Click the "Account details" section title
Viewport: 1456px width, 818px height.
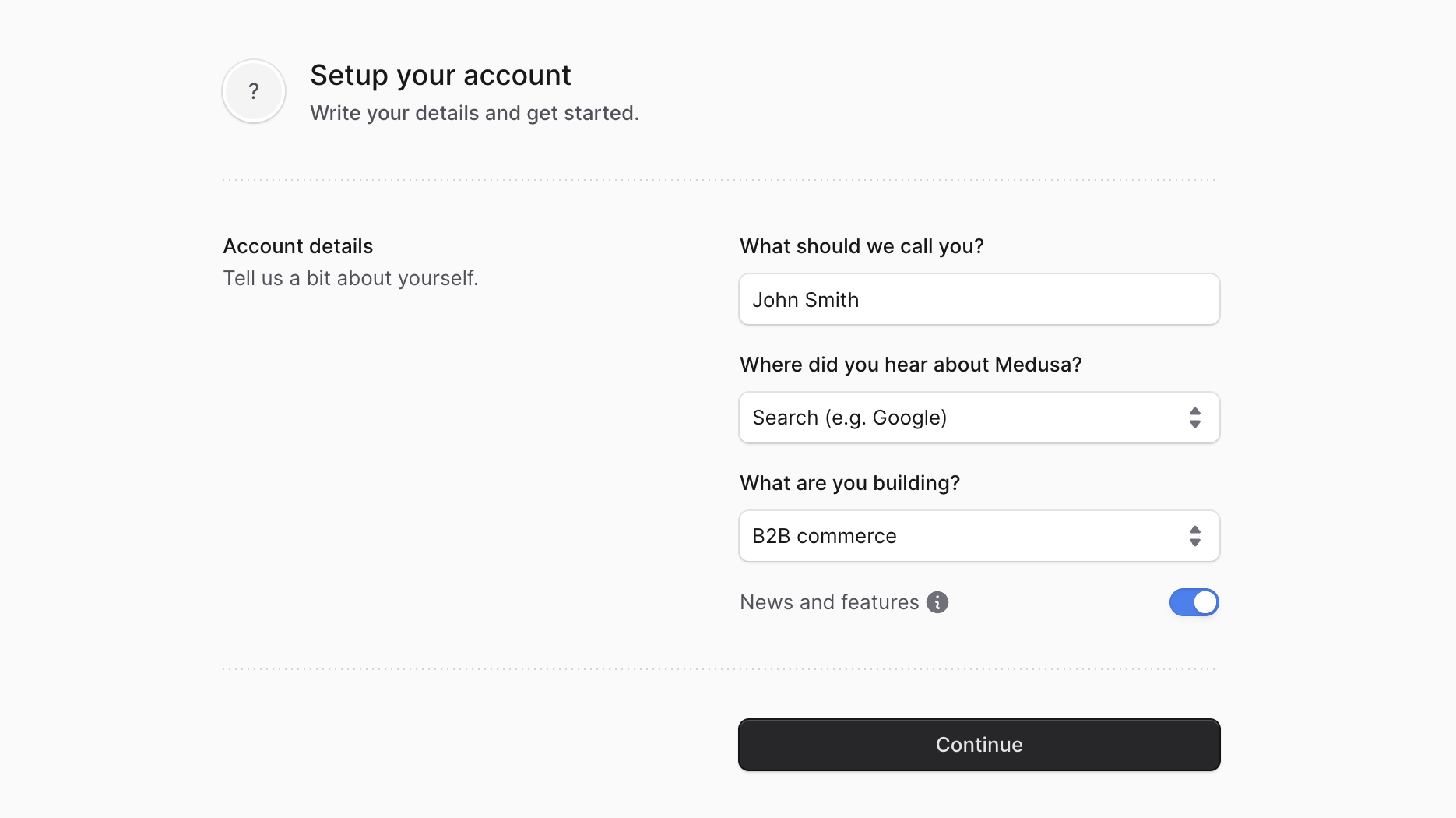(297, 246)
